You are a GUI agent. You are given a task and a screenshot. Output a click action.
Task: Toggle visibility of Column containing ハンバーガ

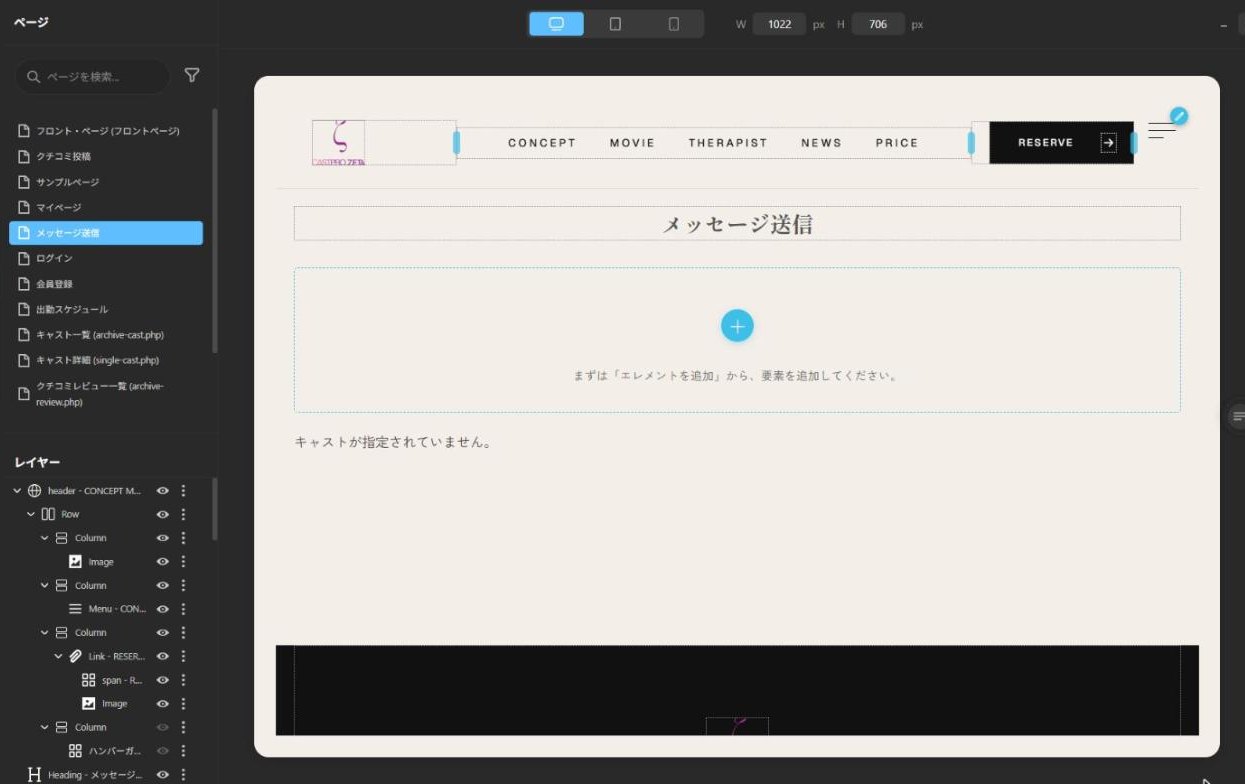[163, 728]
